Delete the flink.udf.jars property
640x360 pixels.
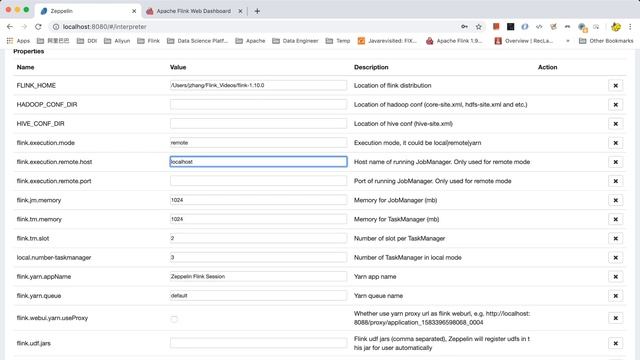(x=616, y=343)
